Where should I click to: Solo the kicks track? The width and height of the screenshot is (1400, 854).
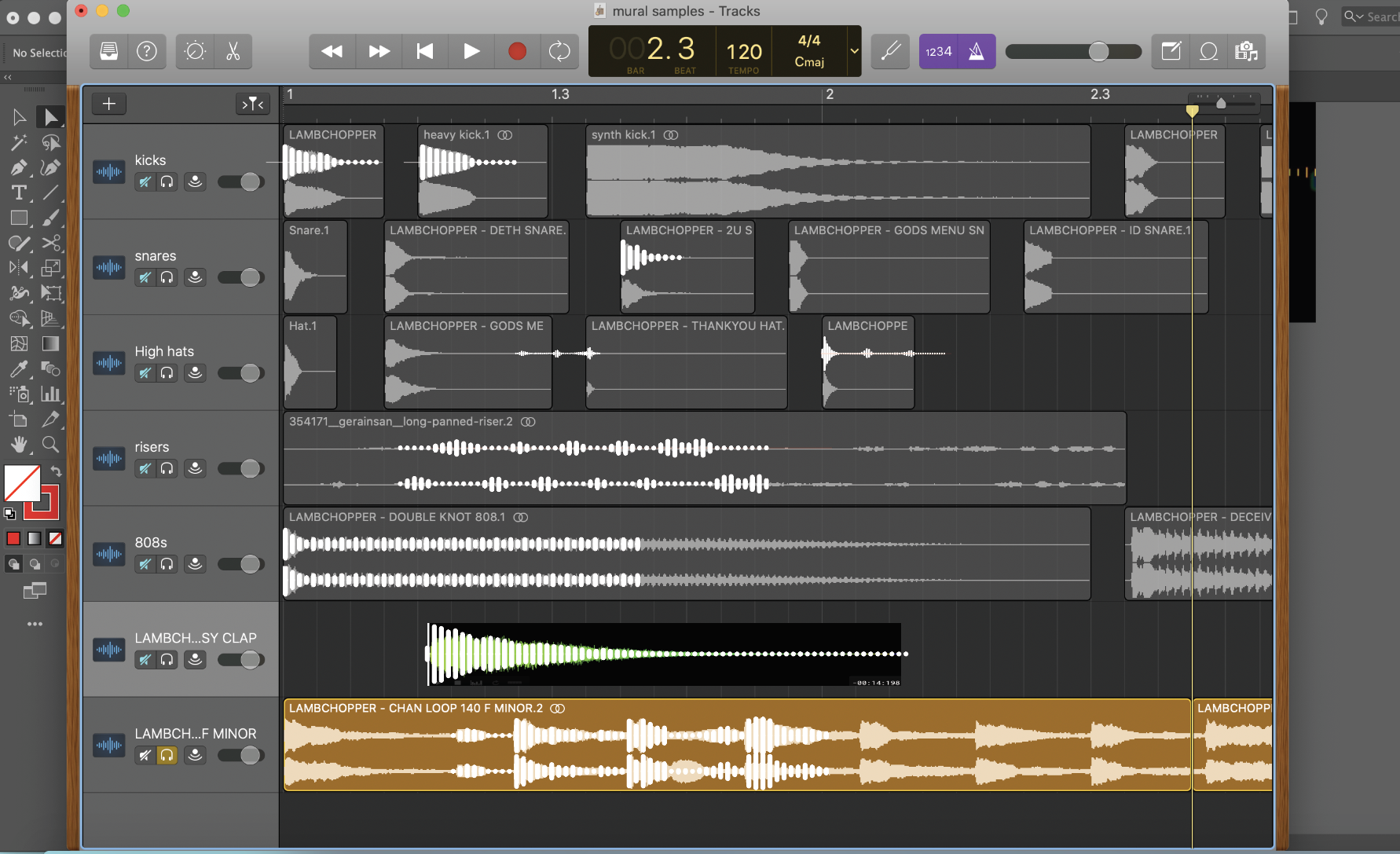tap(167, 182)
